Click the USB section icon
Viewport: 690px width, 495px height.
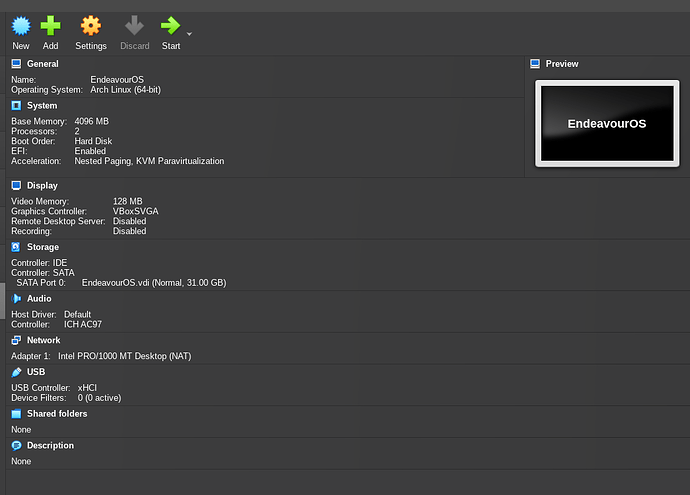tap(16, 372)
